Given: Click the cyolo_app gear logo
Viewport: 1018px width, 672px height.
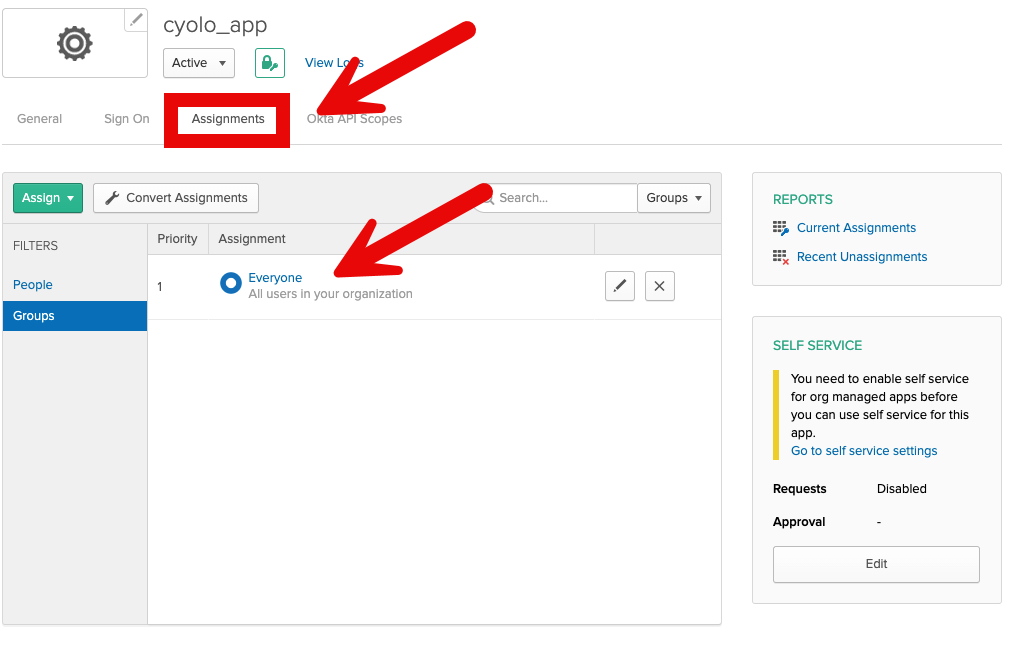Looking at the screenshot, I should (x=74, y=42).
